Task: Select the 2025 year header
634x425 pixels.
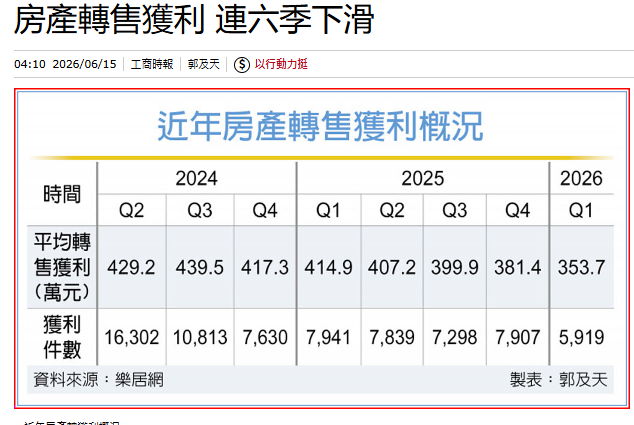Action: click(423, 178)
